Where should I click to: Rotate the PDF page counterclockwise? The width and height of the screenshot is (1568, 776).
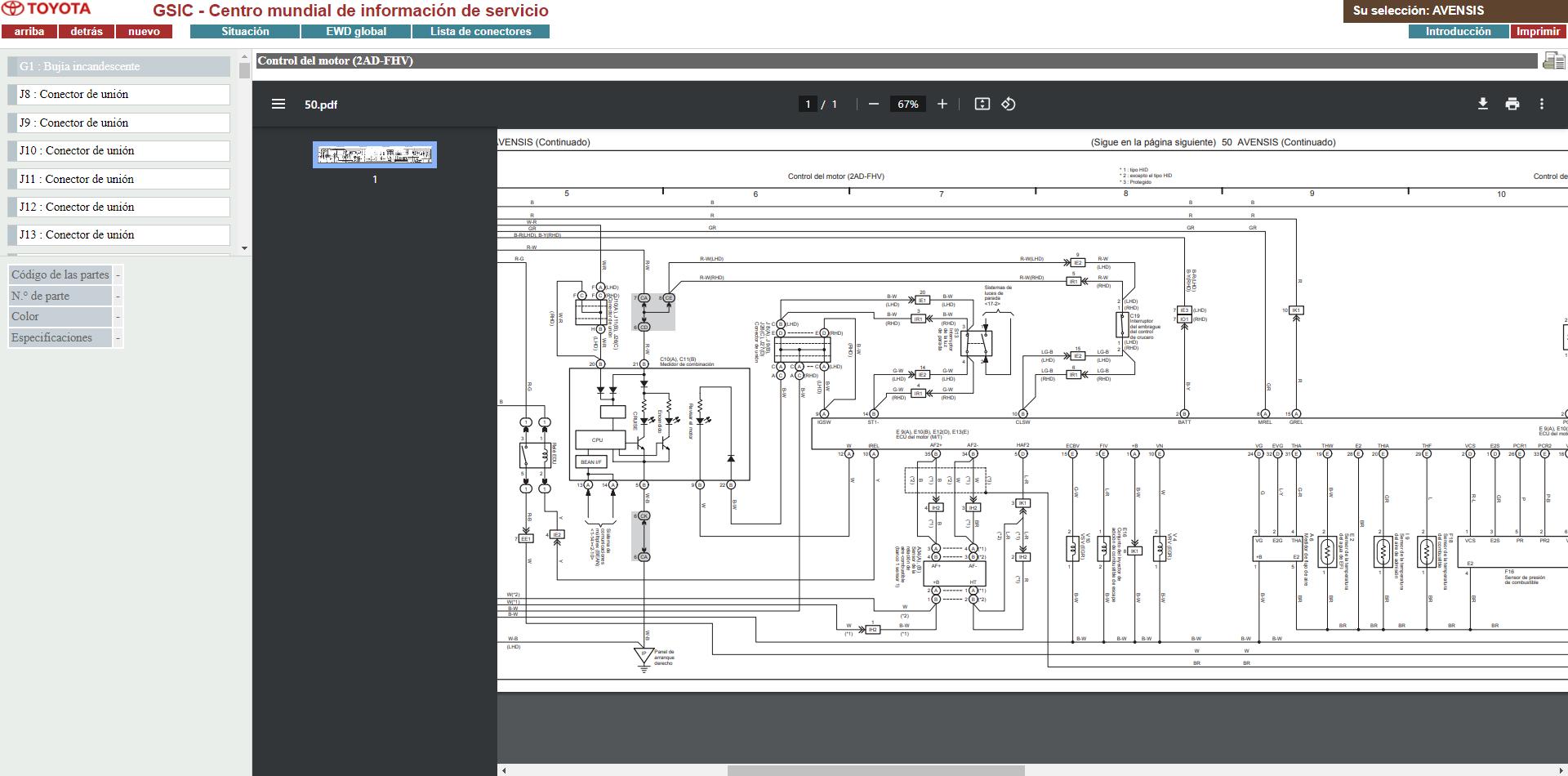tap(1009, 104)
